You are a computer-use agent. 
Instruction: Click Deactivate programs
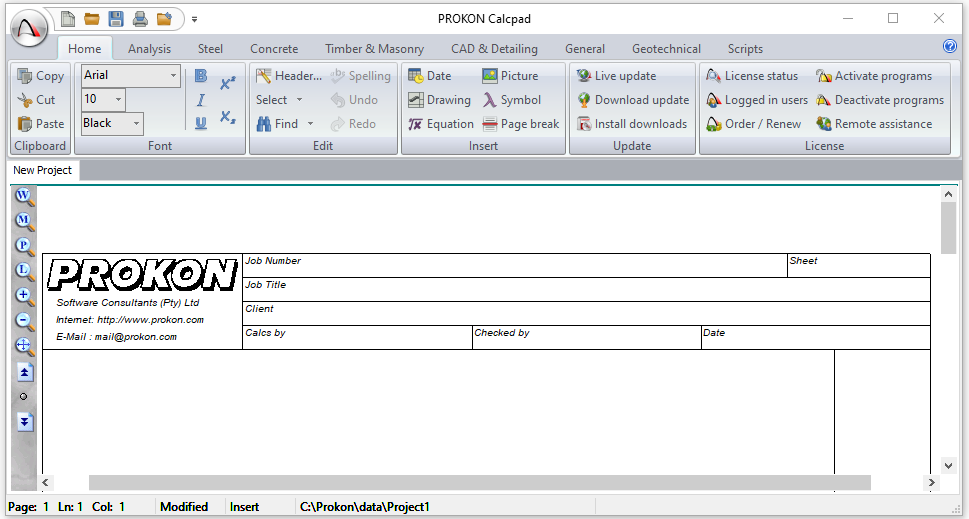[880, 99]
